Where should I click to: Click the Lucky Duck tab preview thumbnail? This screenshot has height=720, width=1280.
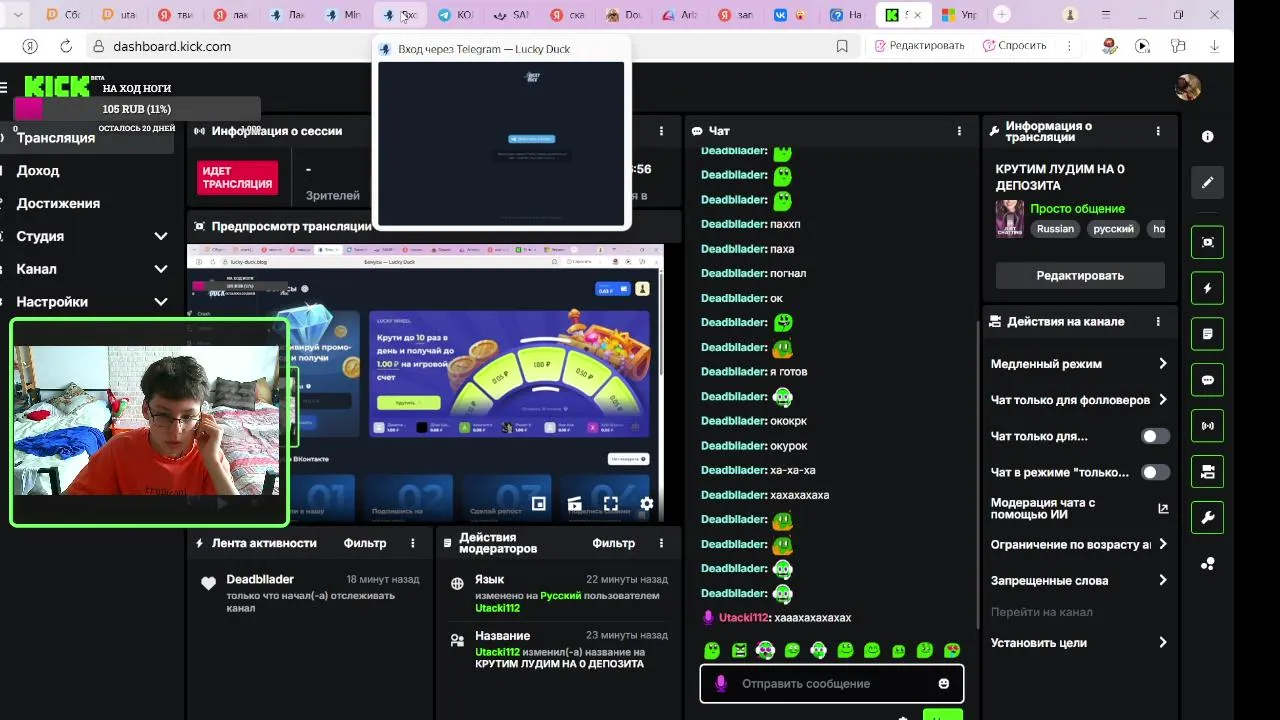(x=501, y=143)
